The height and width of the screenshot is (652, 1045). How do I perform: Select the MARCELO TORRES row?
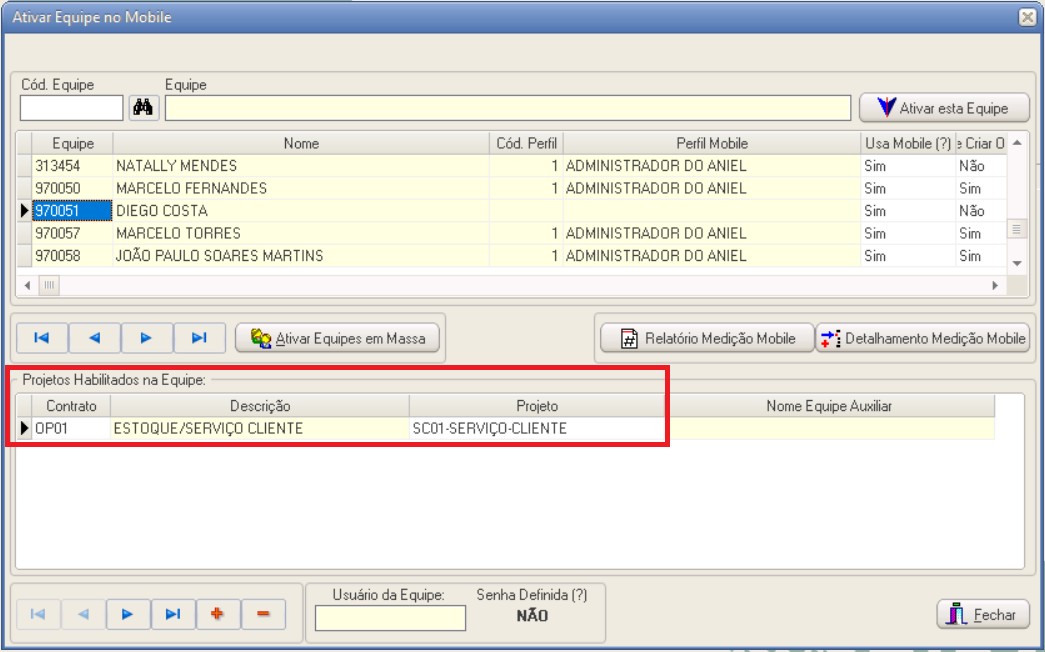tap(178, 233)
